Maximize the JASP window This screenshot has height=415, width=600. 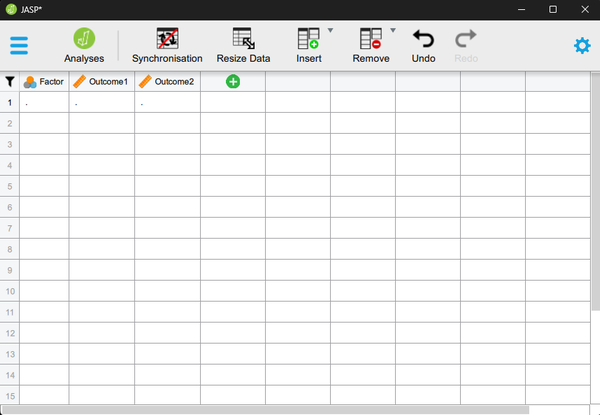(553, 9)
